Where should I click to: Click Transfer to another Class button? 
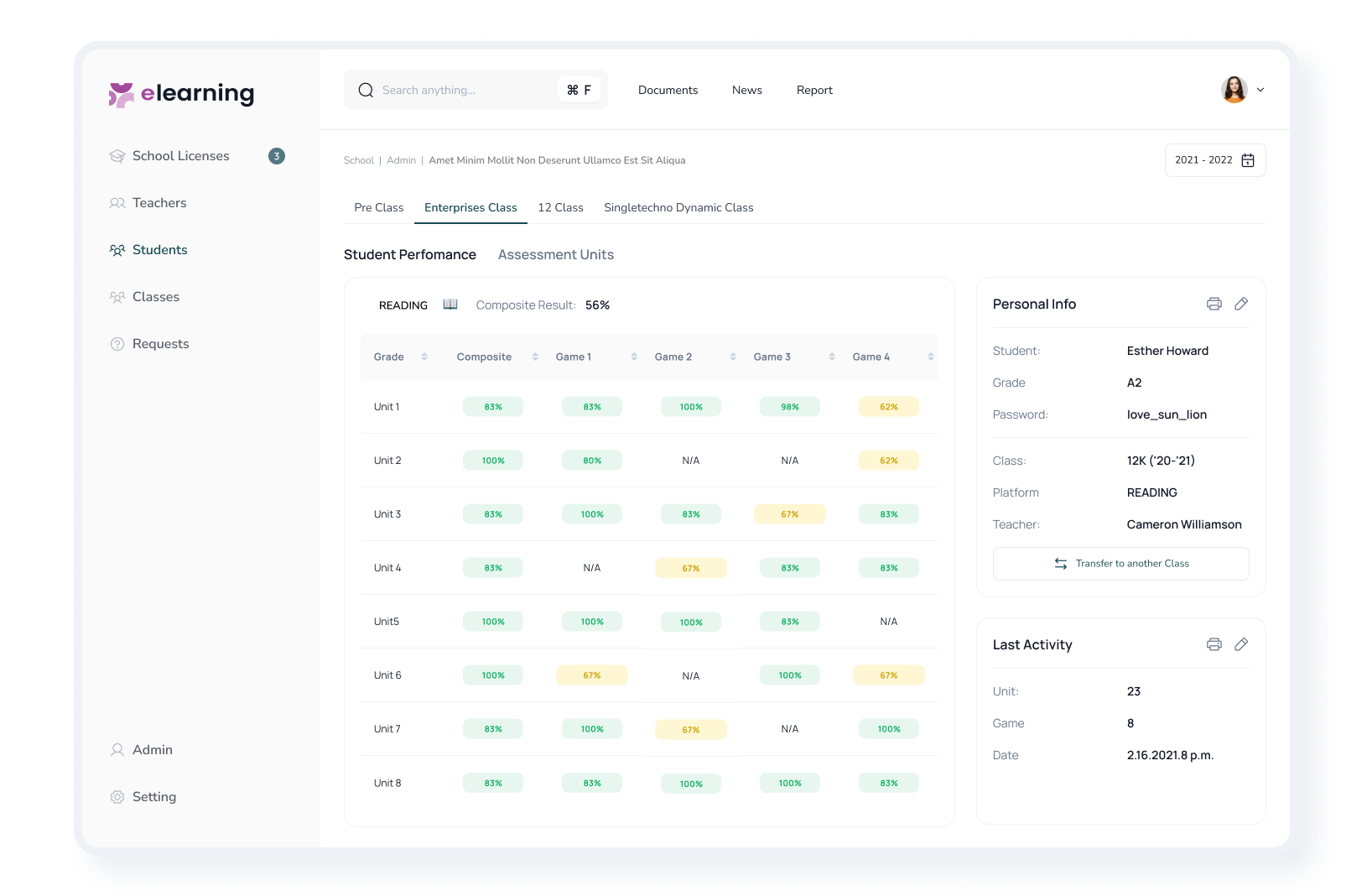[x=1120, y=564]
